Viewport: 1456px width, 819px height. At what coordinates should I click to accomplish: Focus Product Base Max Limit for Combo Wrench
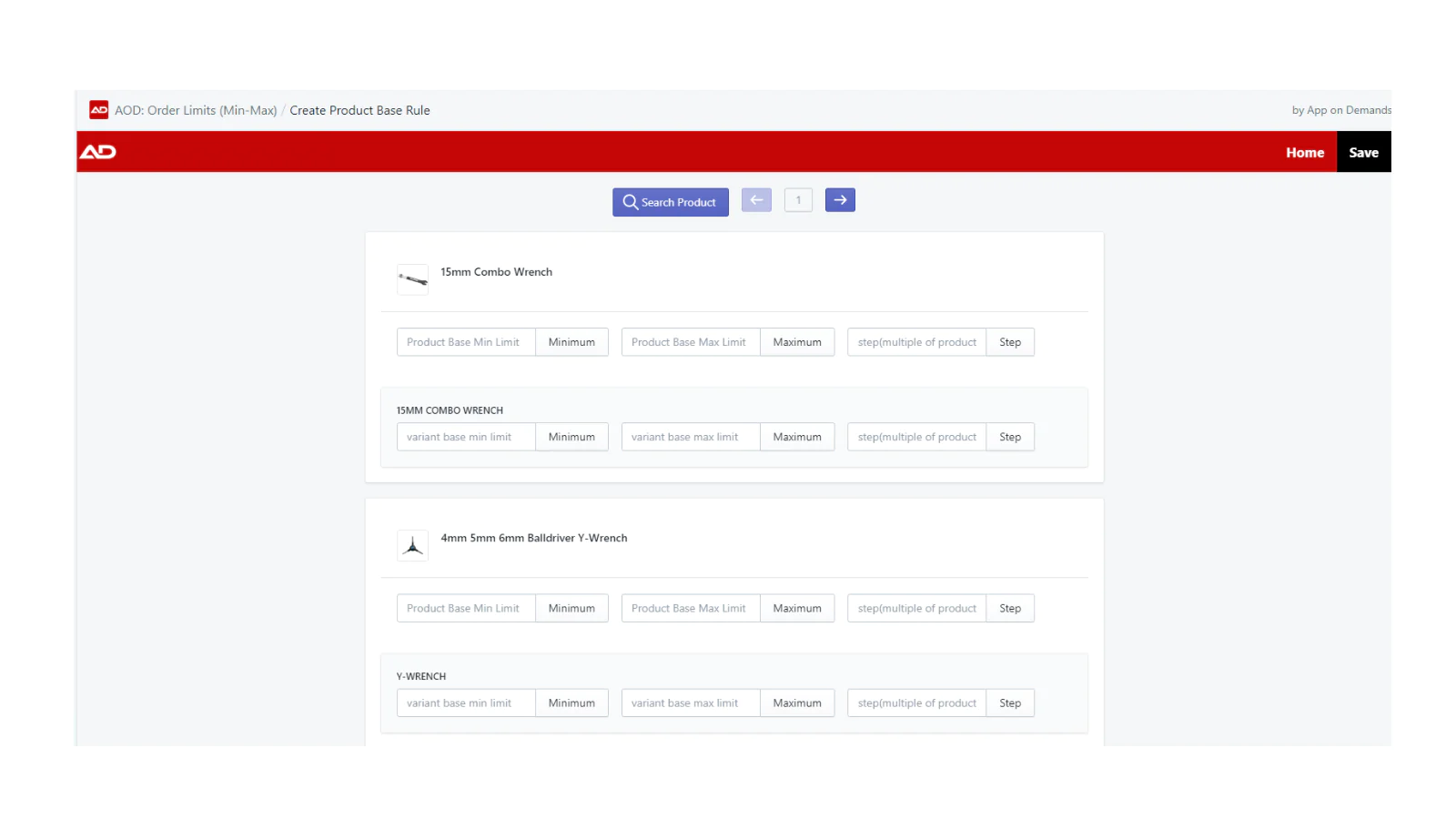click(691, 342)
